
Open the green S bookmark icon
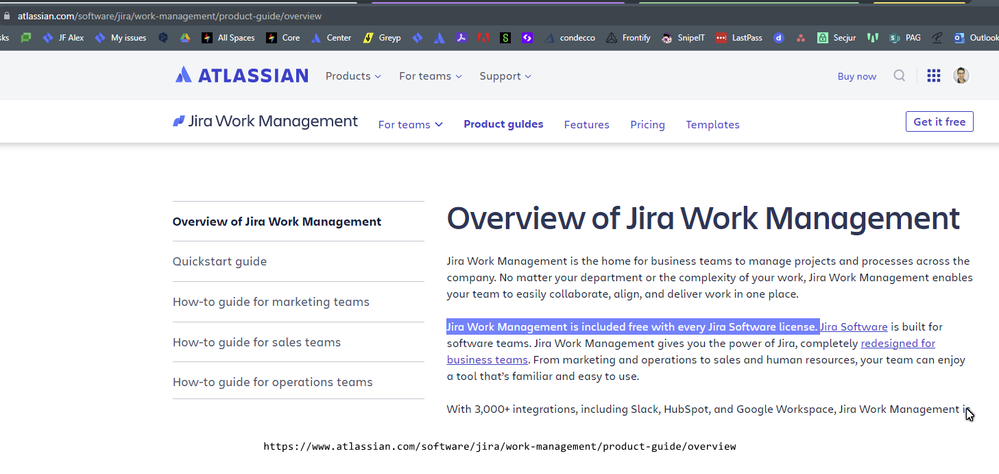(x=505, y=38)
